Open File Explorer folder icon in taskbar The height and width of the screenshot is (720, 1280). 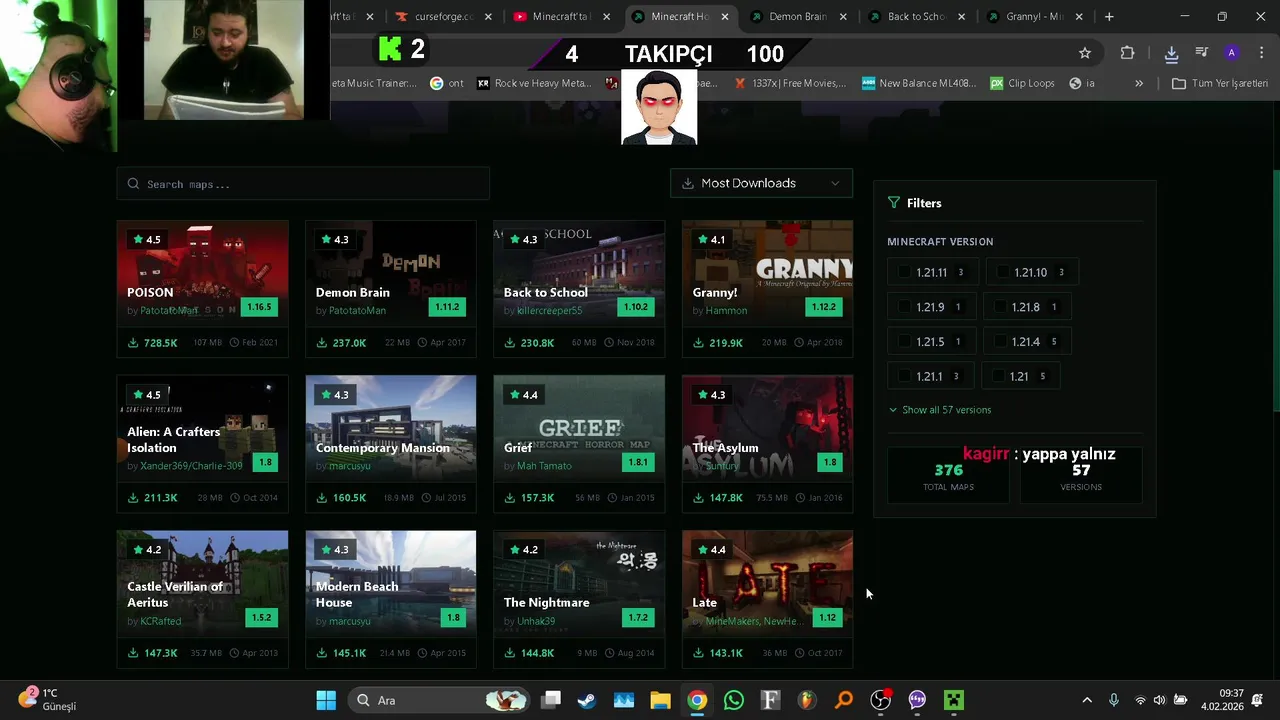tap(660, 700)
